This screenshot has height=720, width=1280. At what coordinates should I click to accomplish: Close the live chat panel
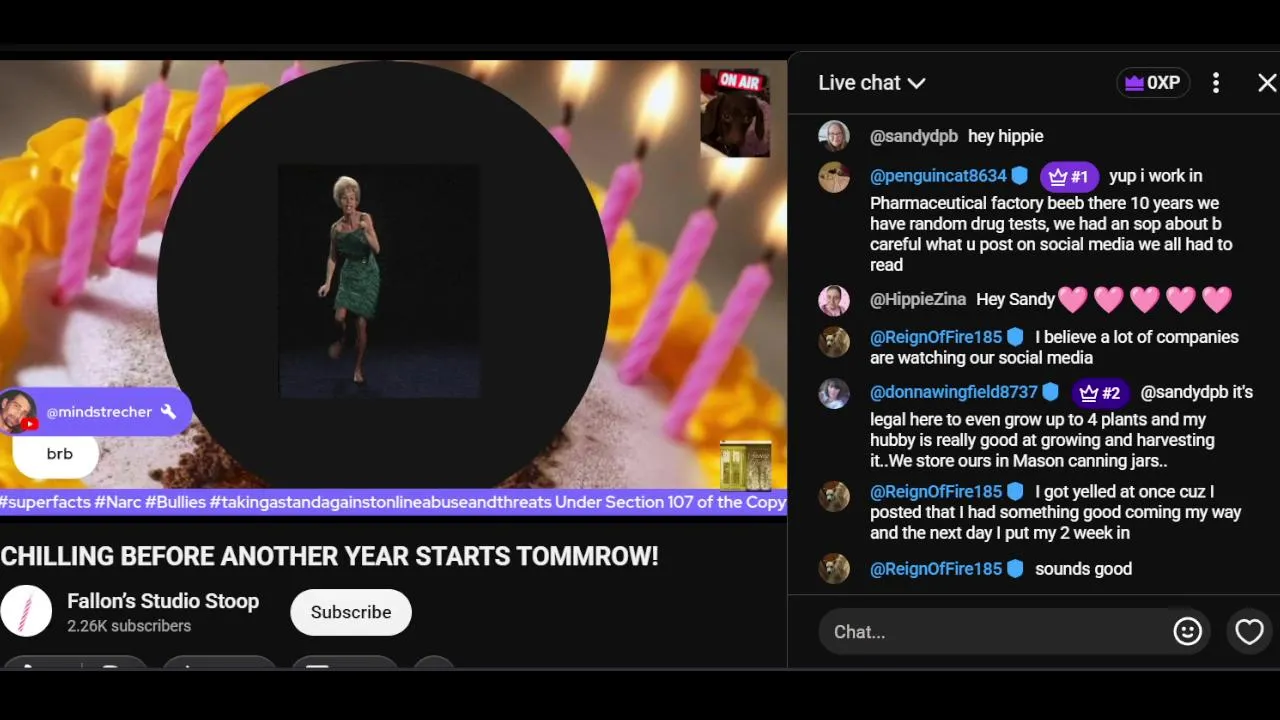[1267, 83]
